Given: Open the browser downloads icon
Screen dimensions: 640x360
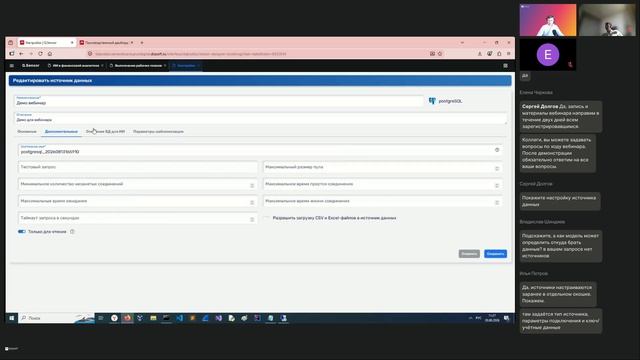Looking at the screenshot, I should (480, 53).
